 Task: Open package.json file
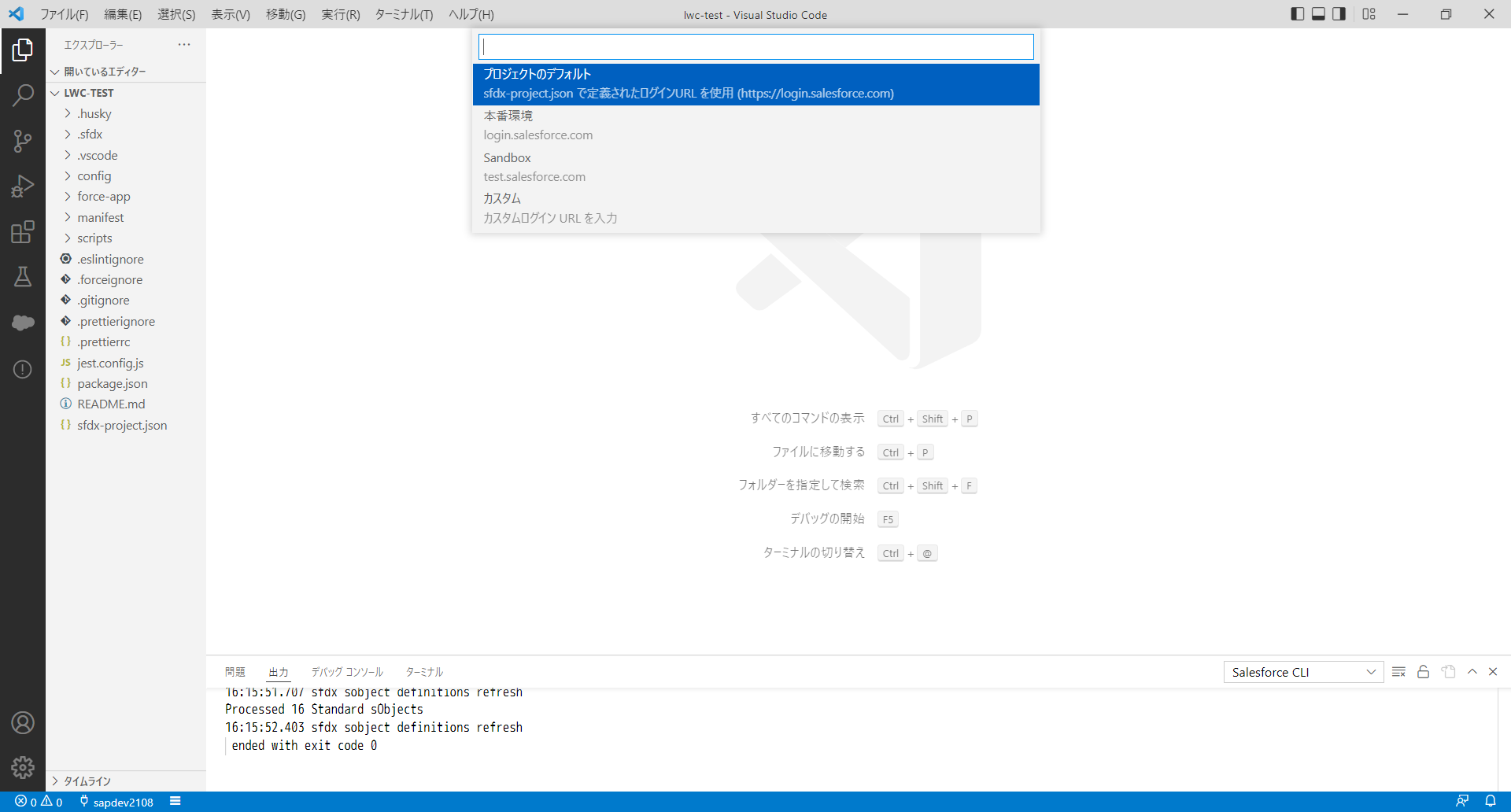[x=126, y=384]
